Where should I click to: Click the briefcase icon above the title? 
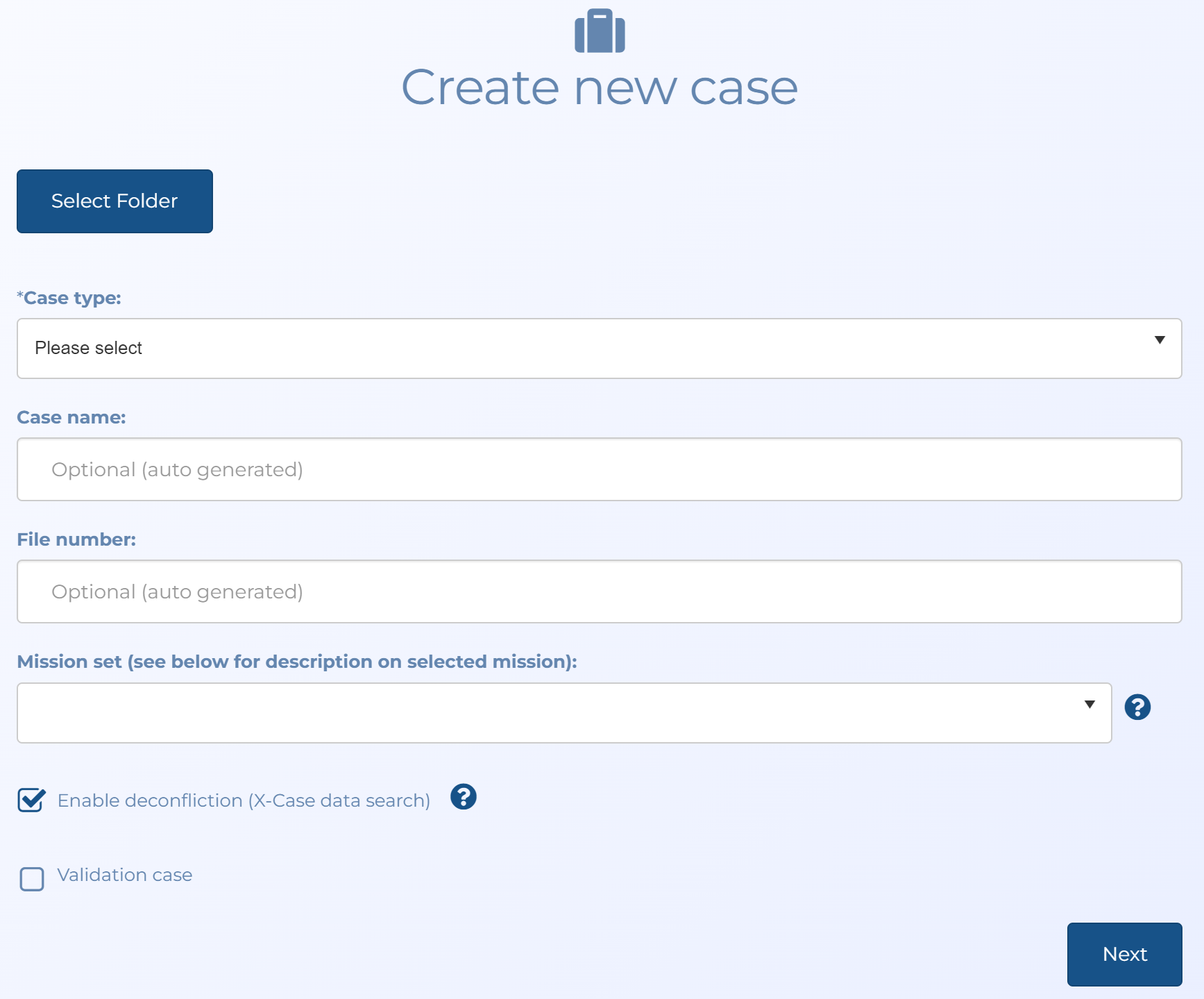[x=601, y=31]
